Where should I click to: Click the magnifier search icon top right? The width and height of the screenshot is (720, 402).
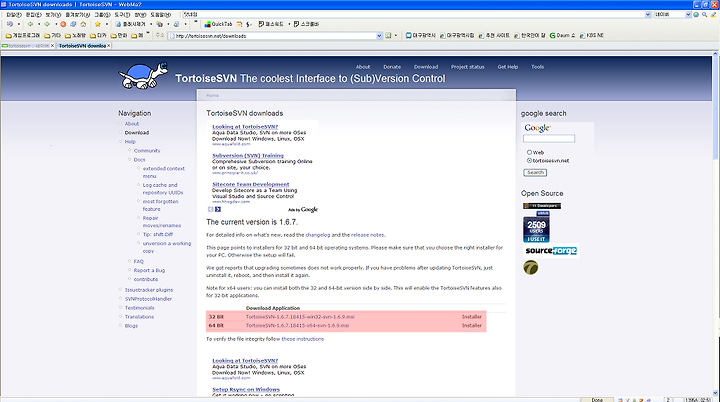coord(704,15)
